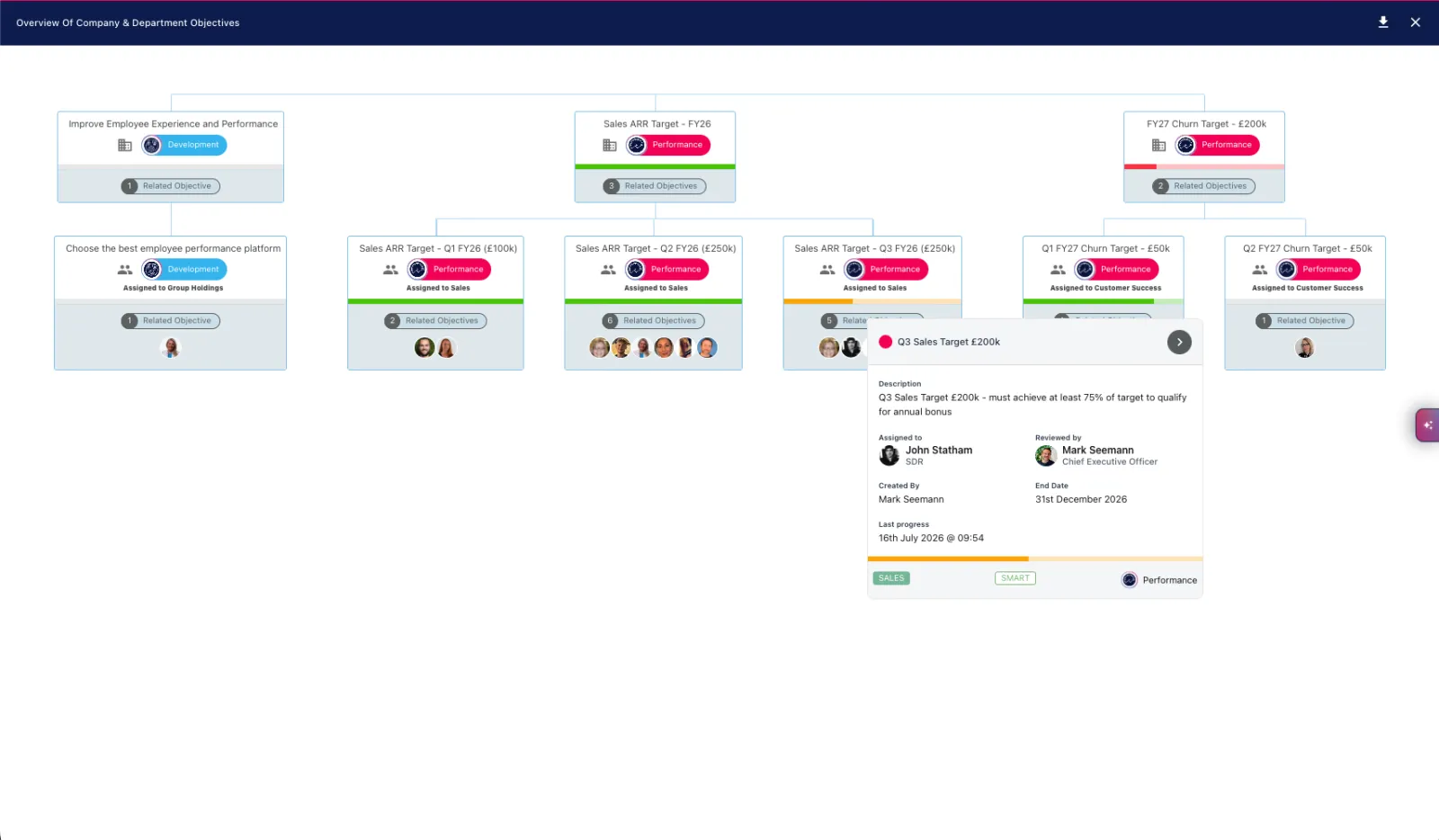Expand Related Objective under Choose best employee platform
1439x840 pixels.
(171, 321)
